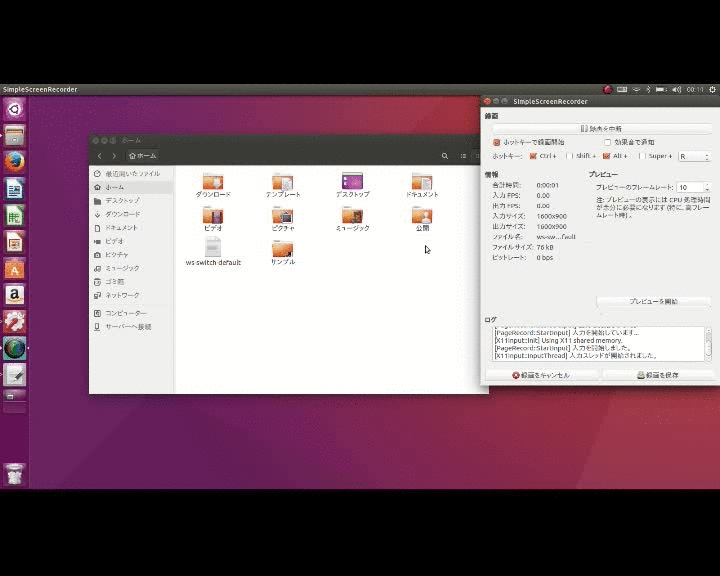Image resolution: width=720 pixels, height=576 pixels.
Task: Open the ピクチャ folder icon
Action: pos(283,215)
